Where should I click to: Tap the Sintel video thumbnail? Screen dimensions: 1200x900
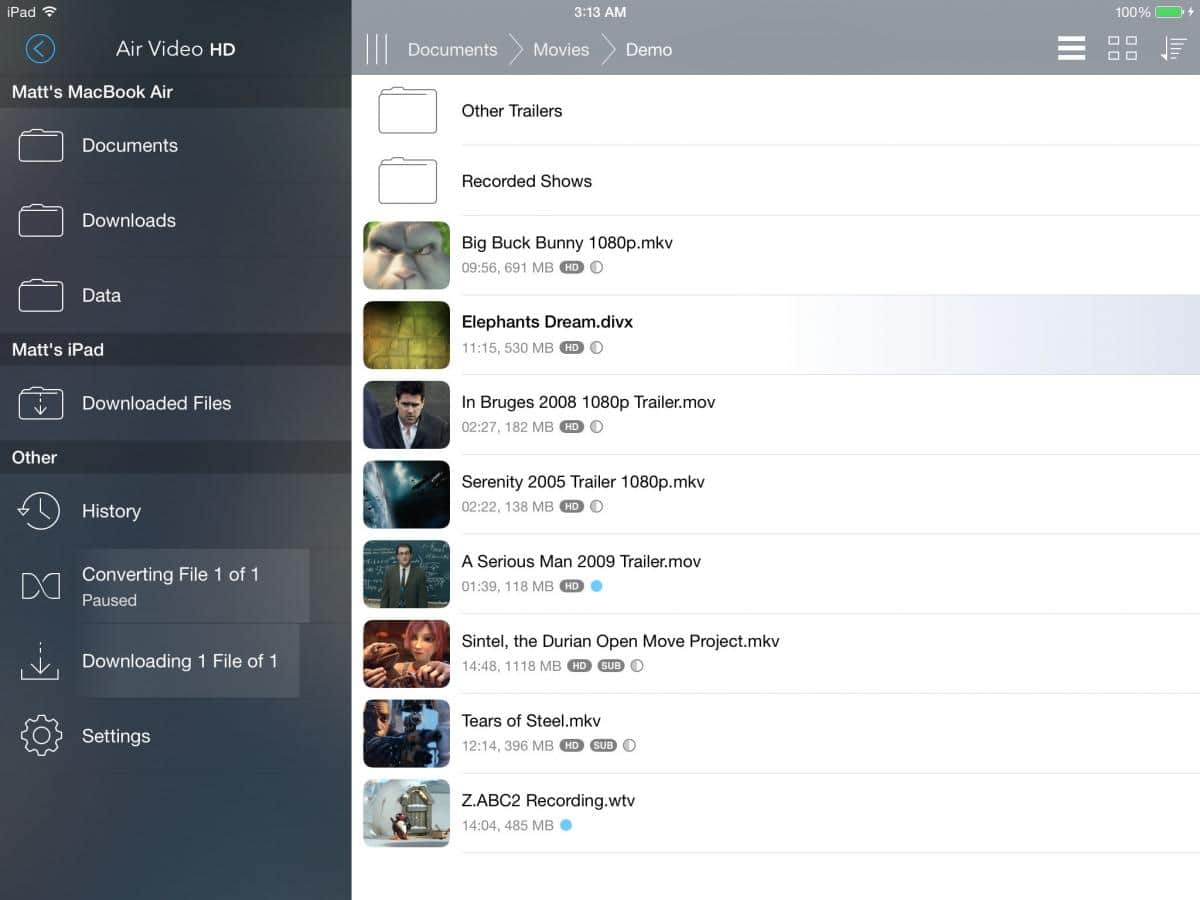pos(406,654)
